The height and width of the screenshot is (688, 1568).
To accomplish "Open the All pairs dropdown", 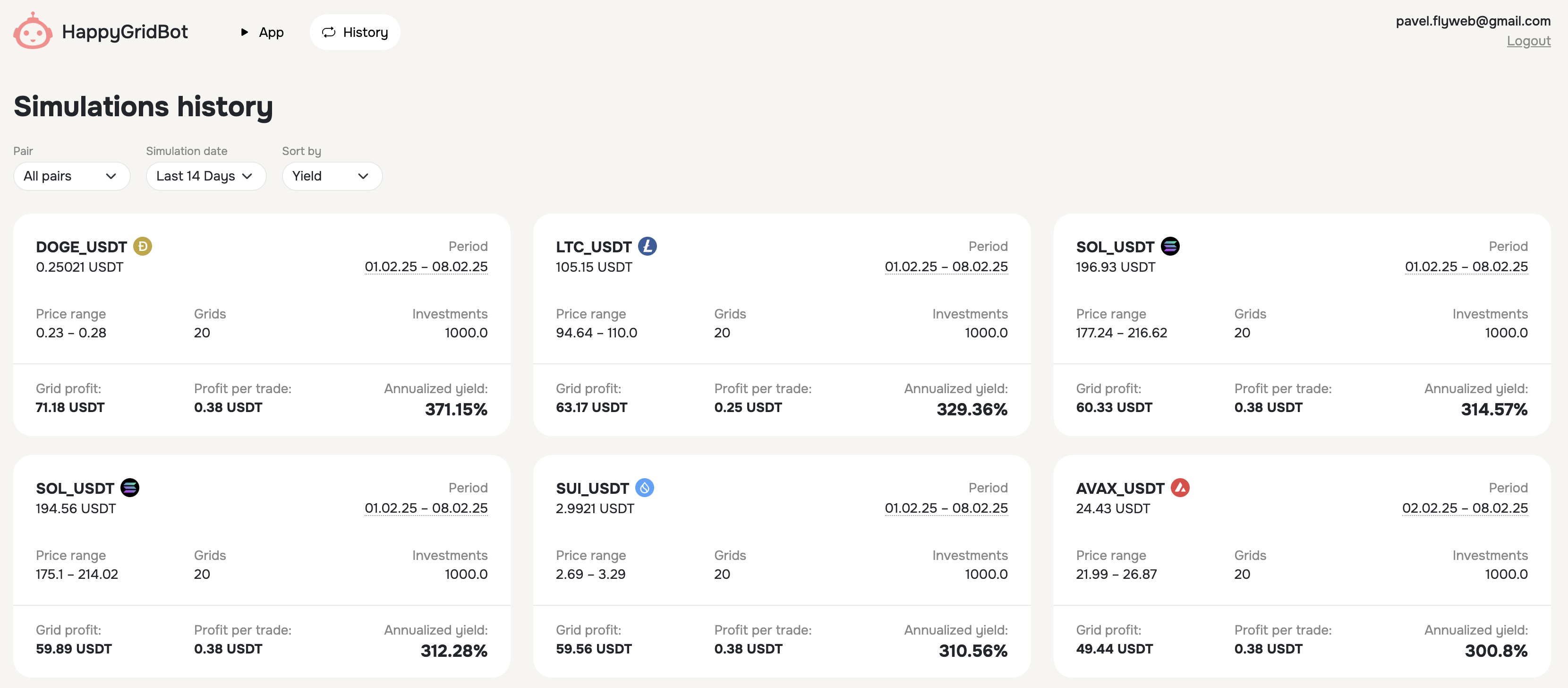I will click(x=71, y=176).
